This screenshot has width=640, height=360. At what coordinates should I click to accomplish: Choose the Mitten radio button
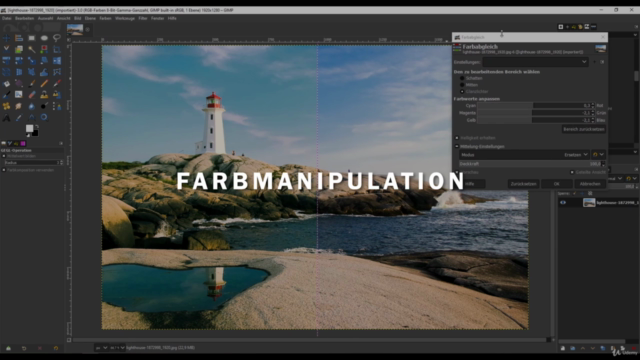pyautogui.click(x=462, y=85)
